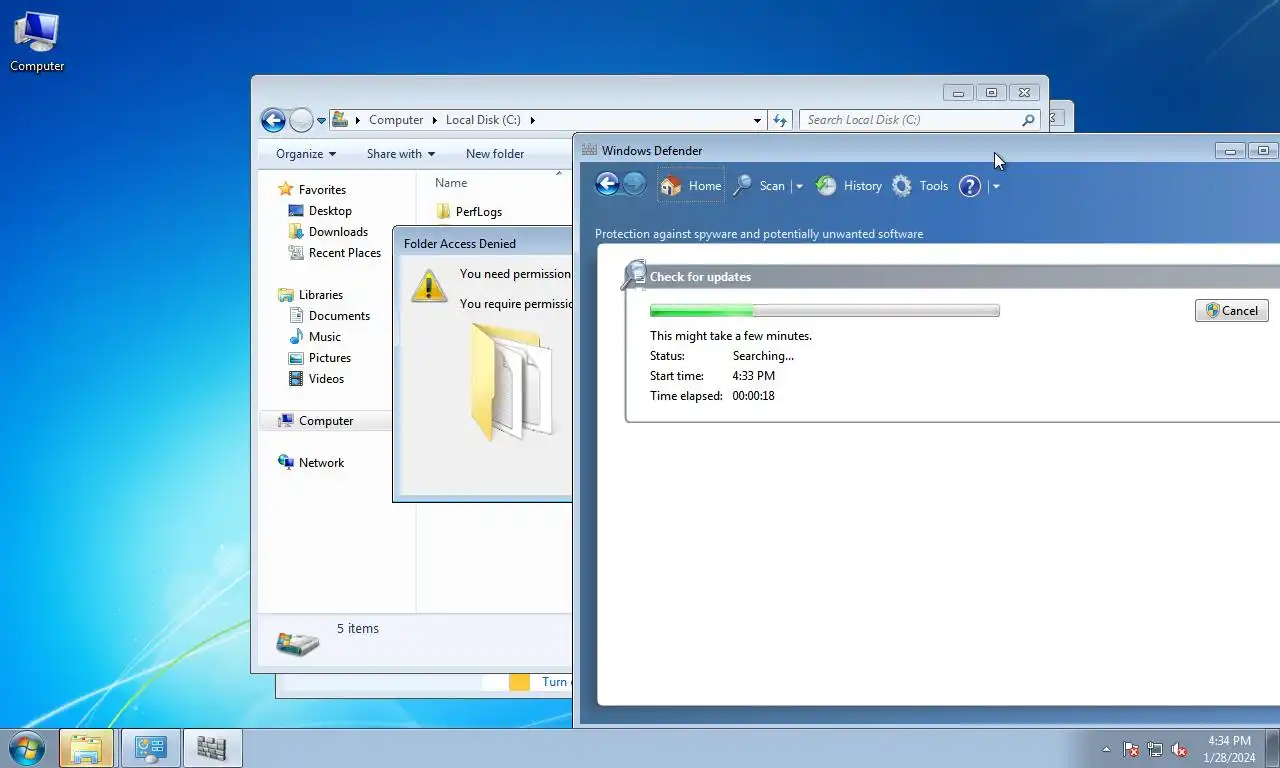Click the folder graphic in the Access Denied dialog
This screenshot has height=768, width=1280.
(510, 381)
